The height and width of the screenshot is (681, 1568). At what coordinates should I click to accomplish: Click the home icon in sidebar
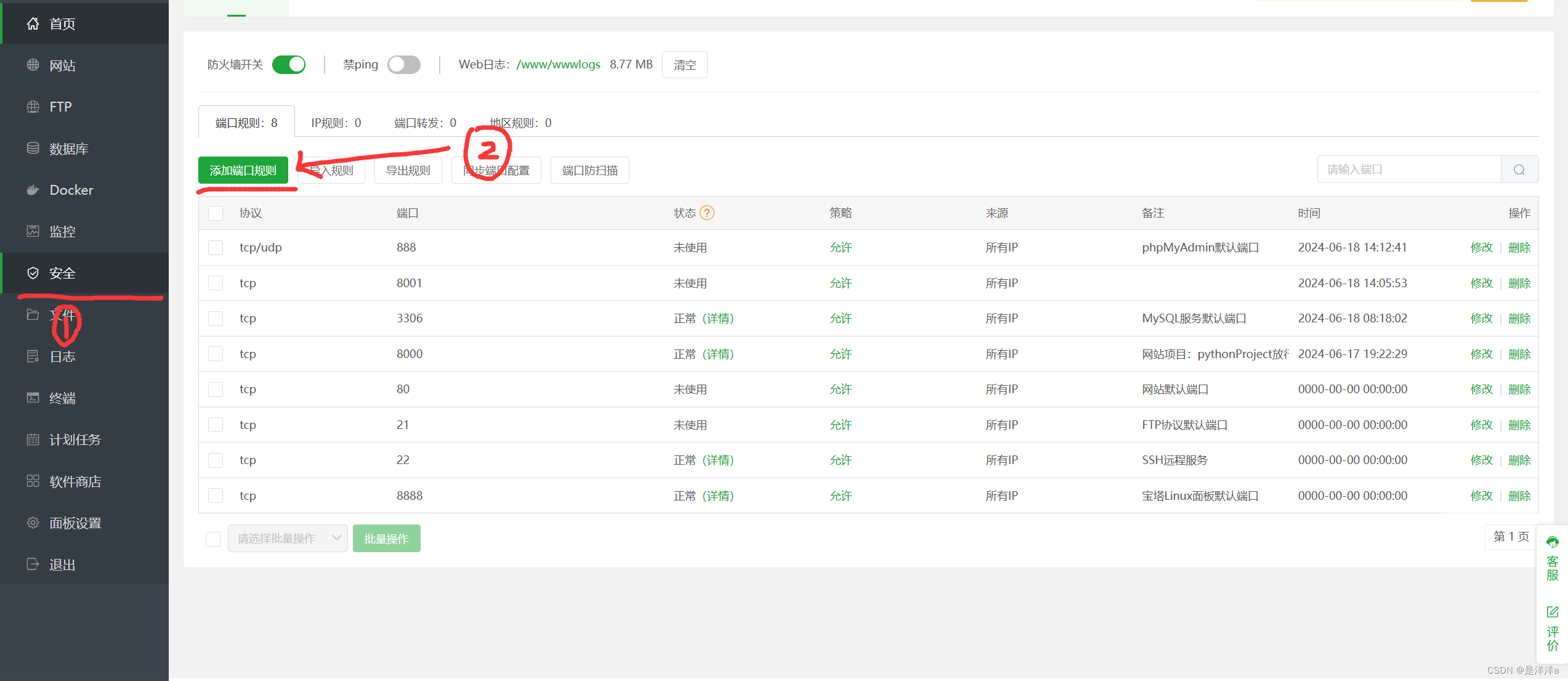coord(33,24)
